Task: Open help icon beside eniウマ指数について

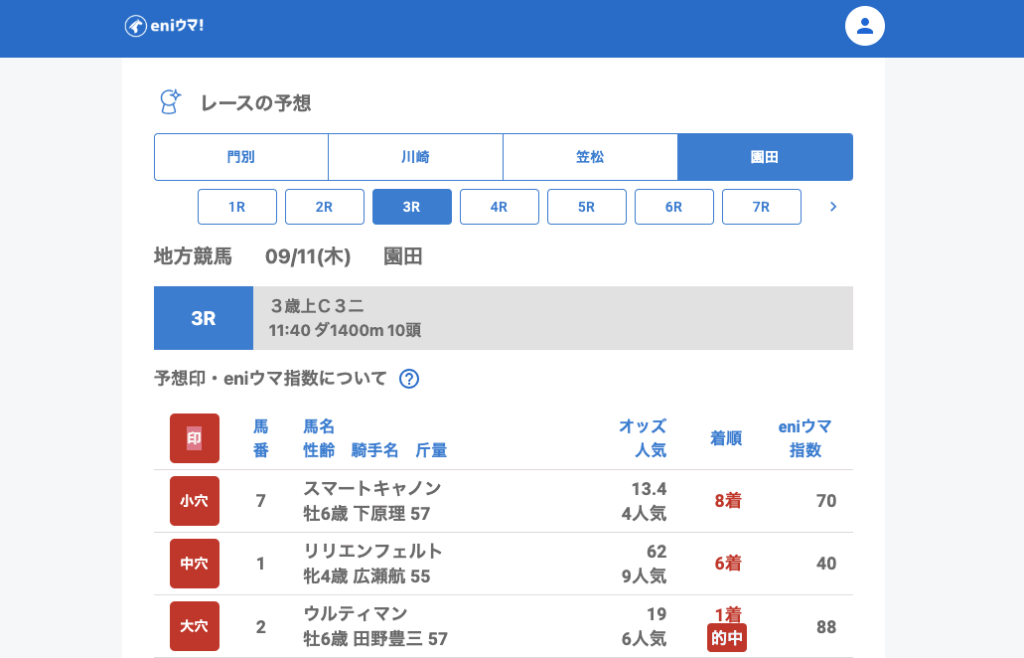Action: (x=409, y=379)
